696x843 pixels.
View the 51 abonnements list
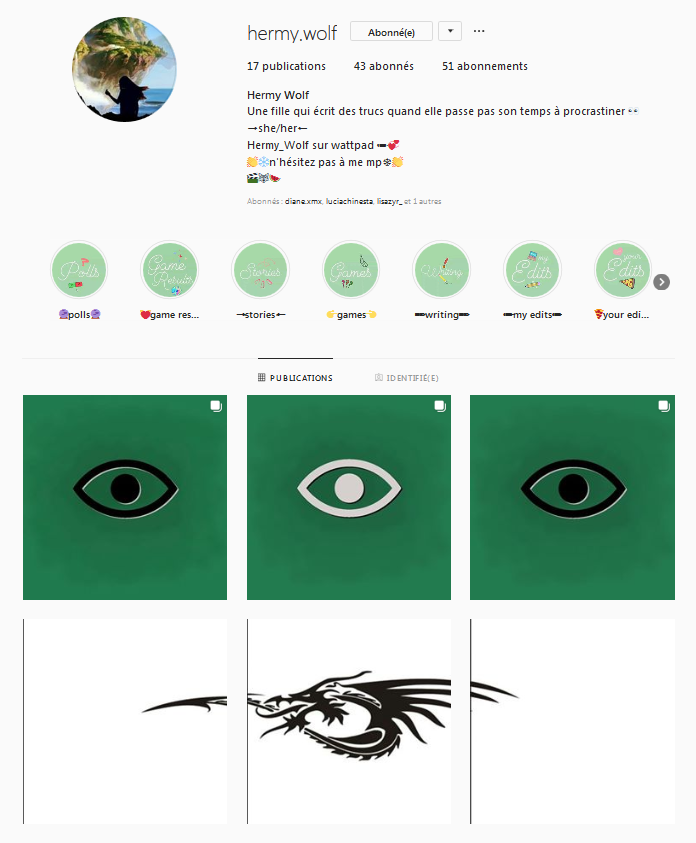pyautogui.click(x=485, y=66)
